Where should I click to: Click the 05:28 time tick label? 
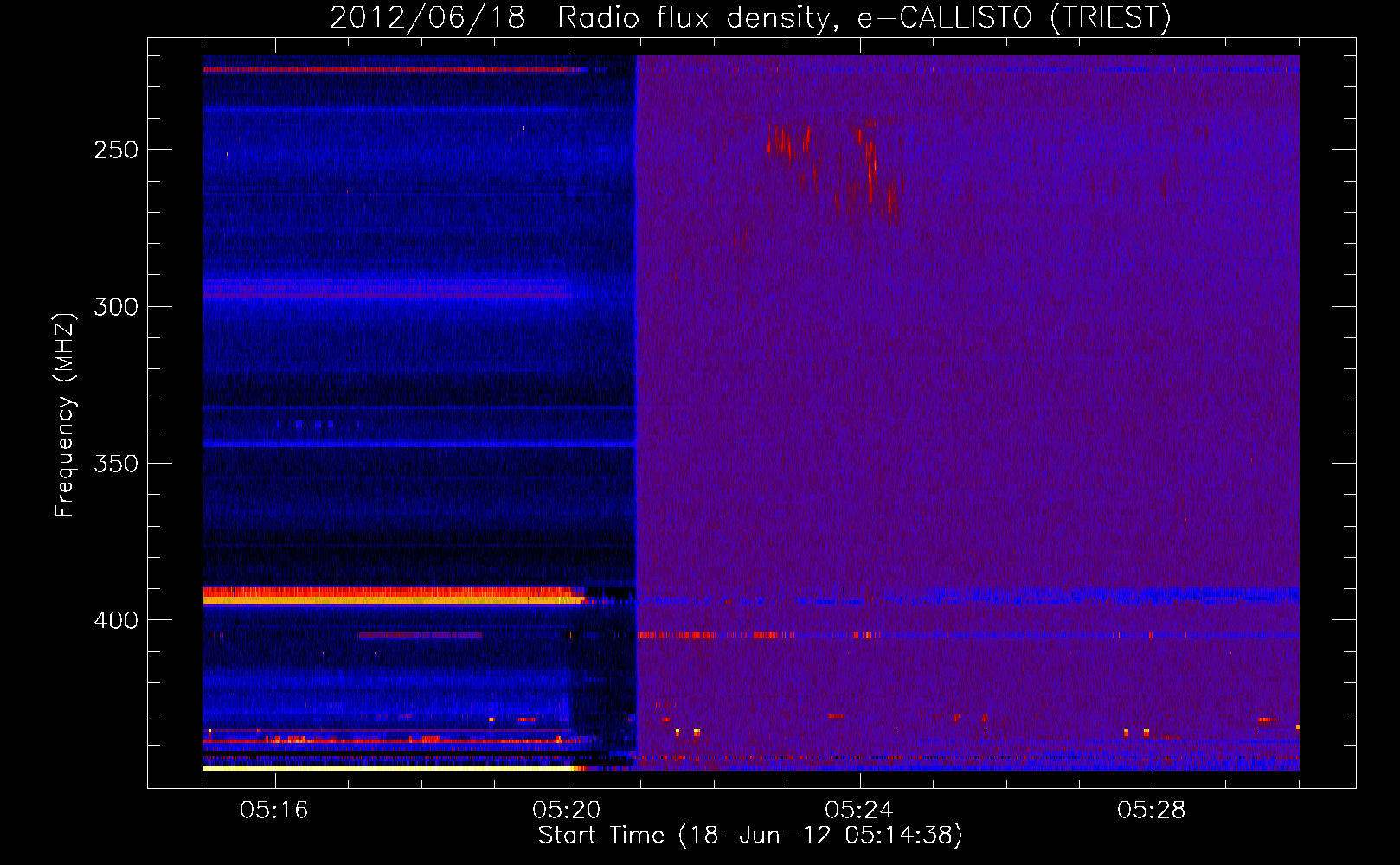point(1152,811)
